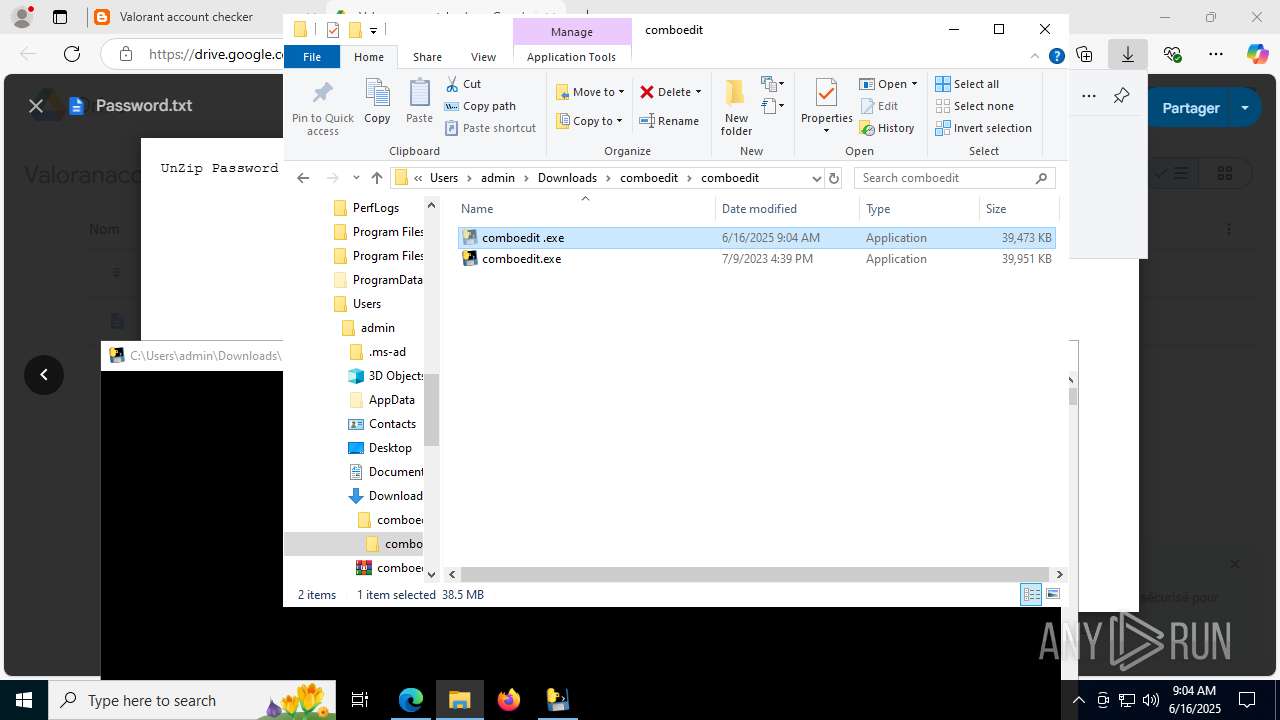This screenshot has width=1280, height=720.
Task: Open Edge downloads icon in browser toolbar
Action: 1128,54
